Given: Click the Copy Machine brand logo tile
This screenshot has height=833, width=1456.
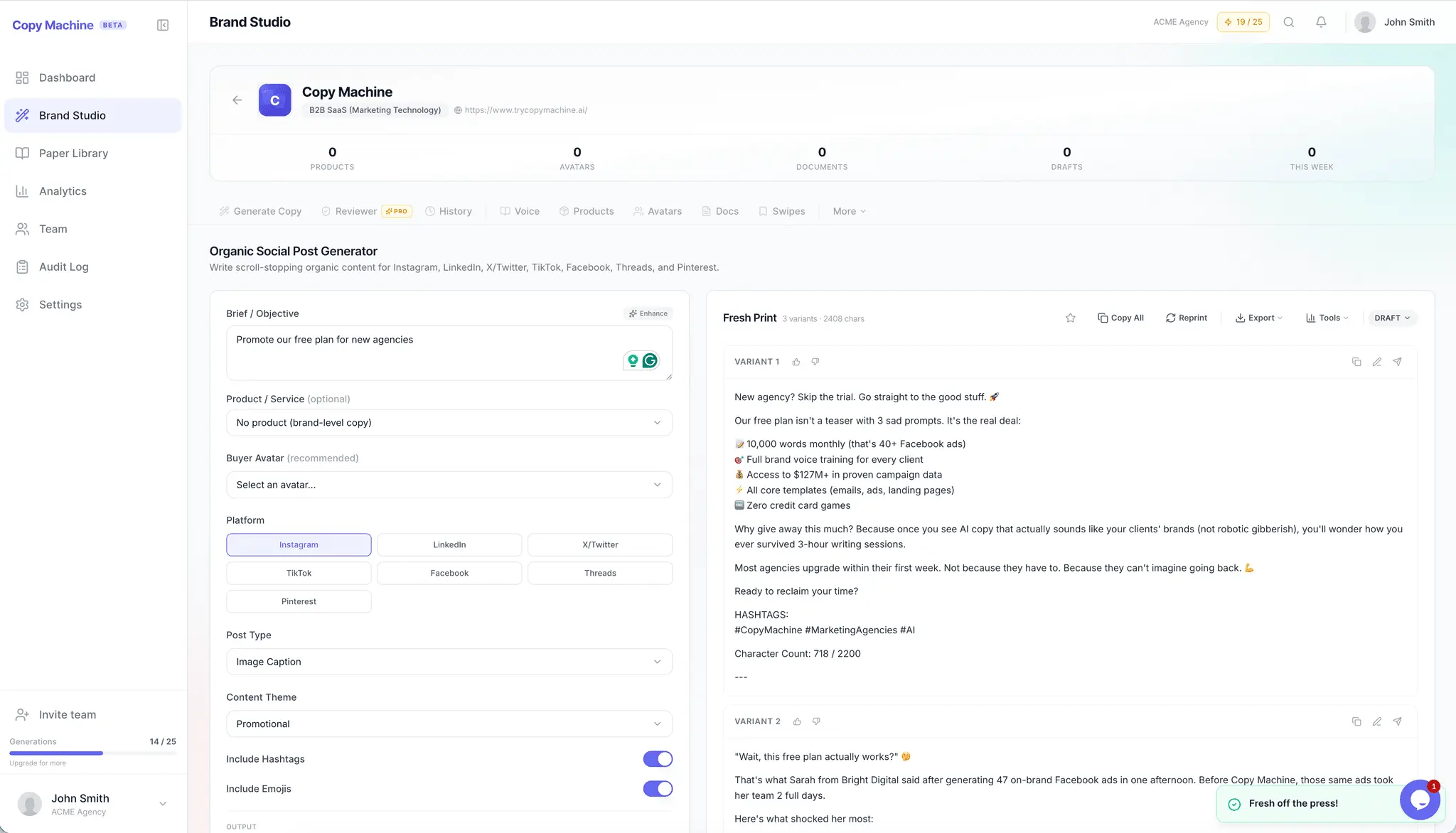Looking at the screenshot, I should pos(275,100).
